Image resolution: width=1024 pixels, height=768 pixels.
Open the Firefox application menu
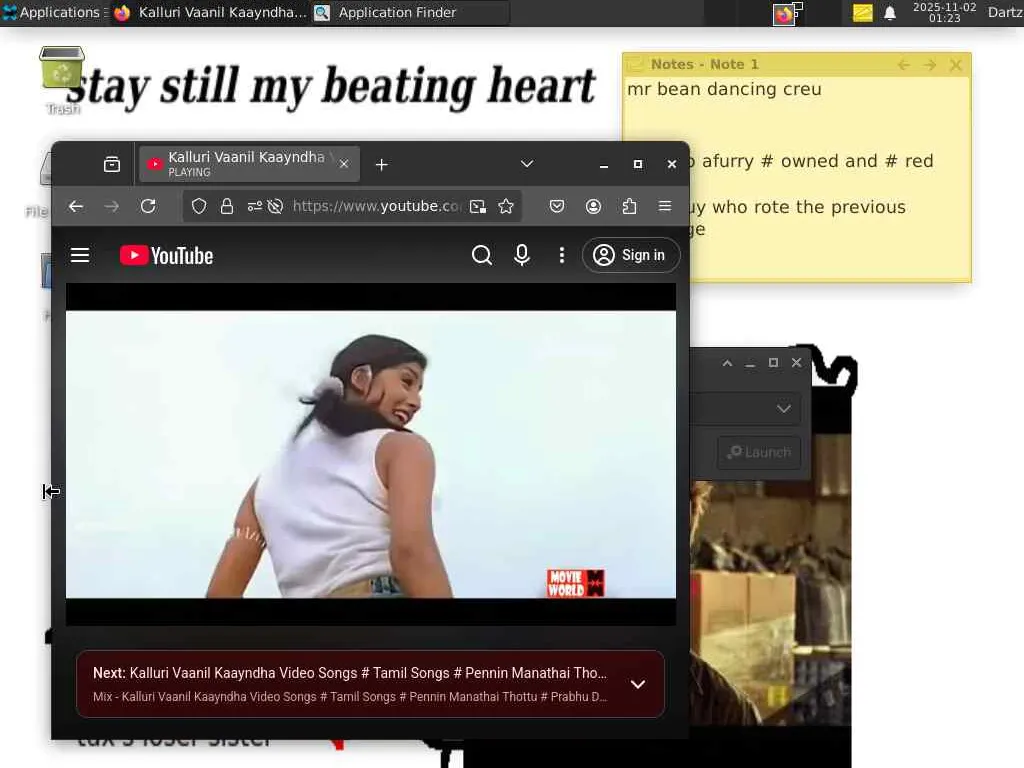(665, 206)
